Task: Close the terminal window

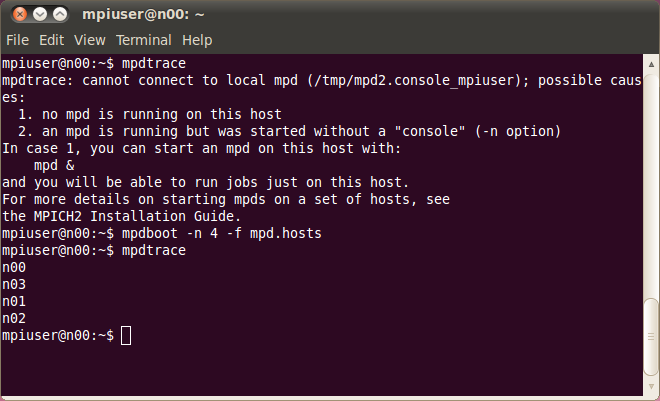Action: click(x=20, y=15)
